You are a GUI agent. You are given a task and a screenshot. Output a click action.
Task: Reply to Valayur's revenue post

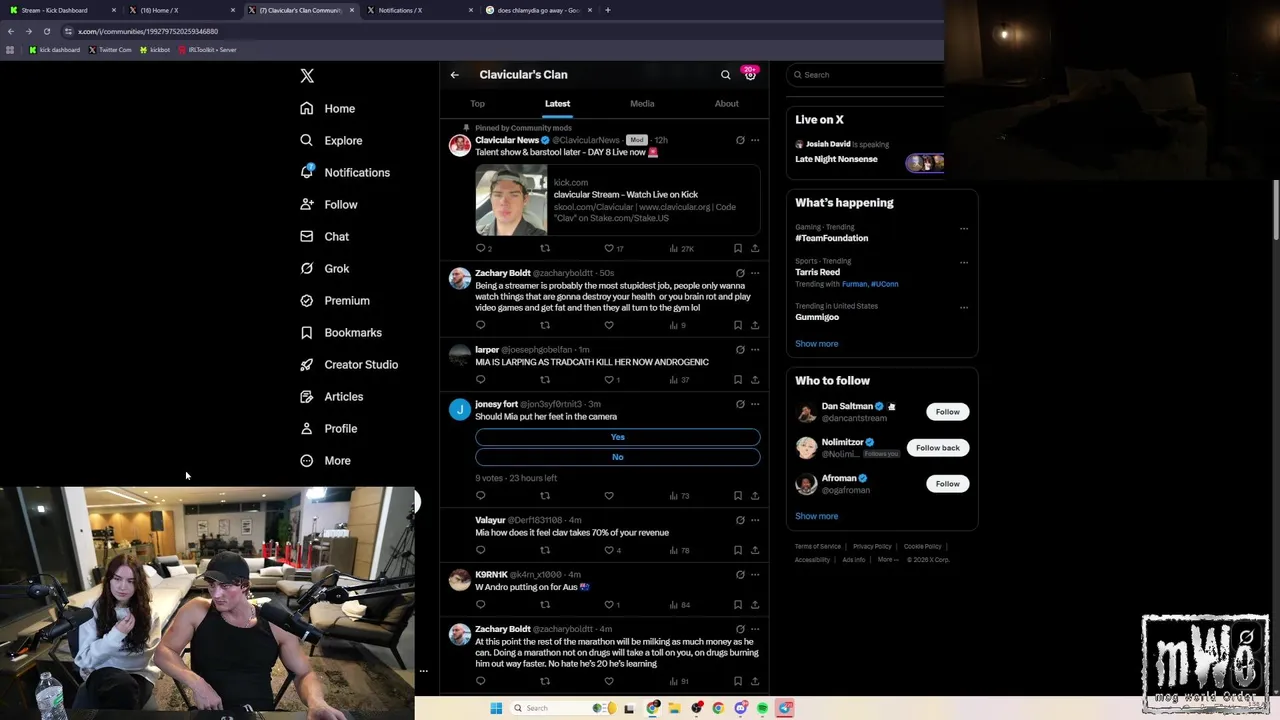pyautogui.click(x=481, y=550)
